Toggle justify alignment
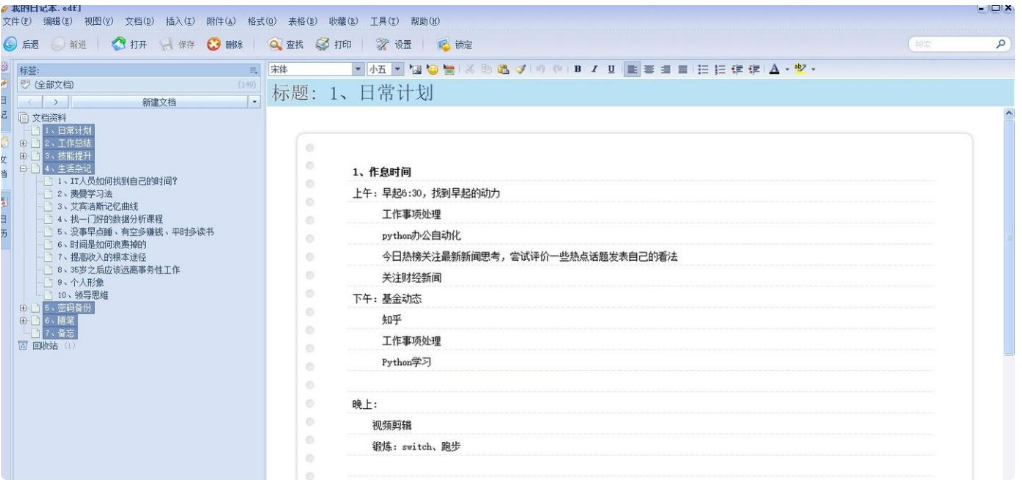The width and height of the screenshot is (1022, 485). (682, 69)
